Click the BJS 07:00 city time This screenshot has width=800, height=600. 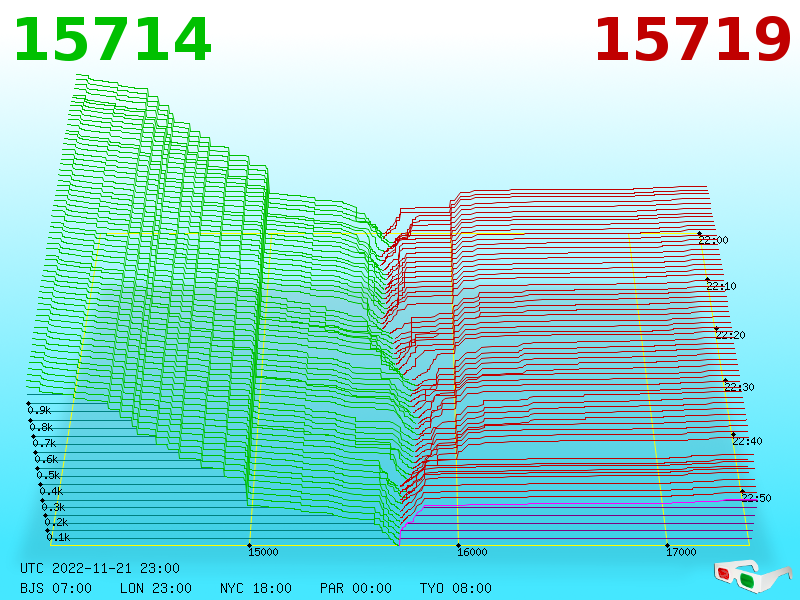tap(56, 588)
